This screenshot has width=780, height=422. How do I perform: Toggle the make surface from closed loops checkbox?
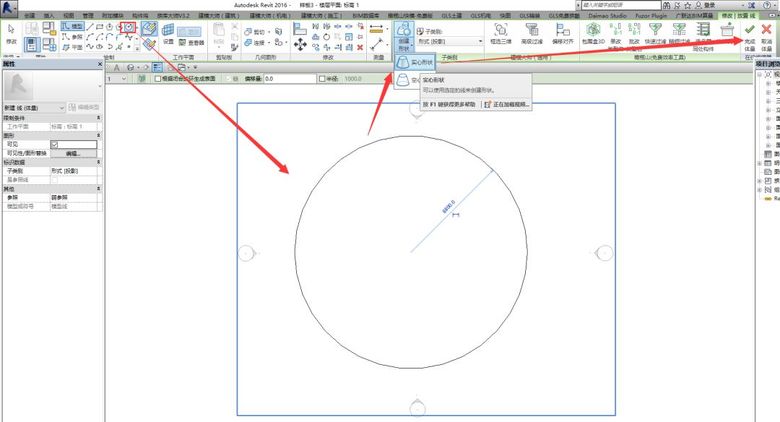point(157,79)
